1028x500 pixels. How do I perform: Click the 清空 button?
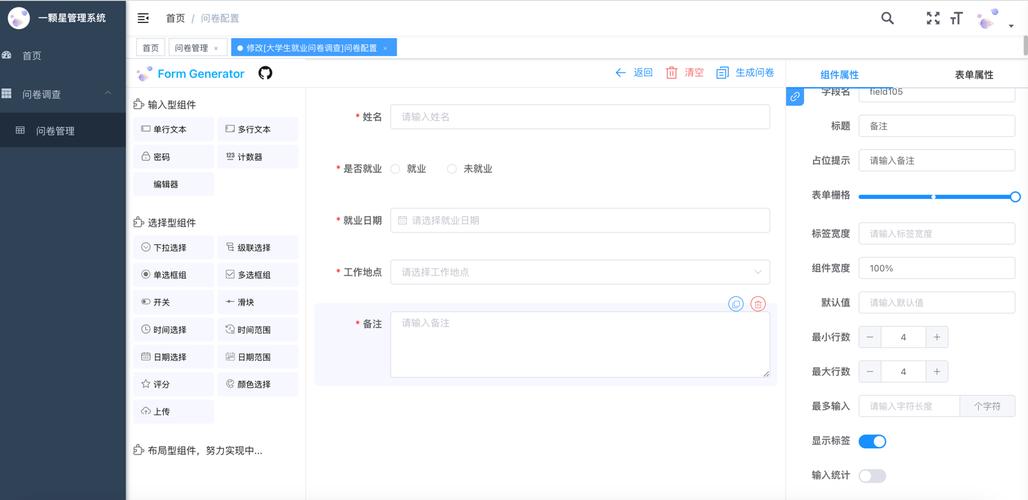click(684, 73)
